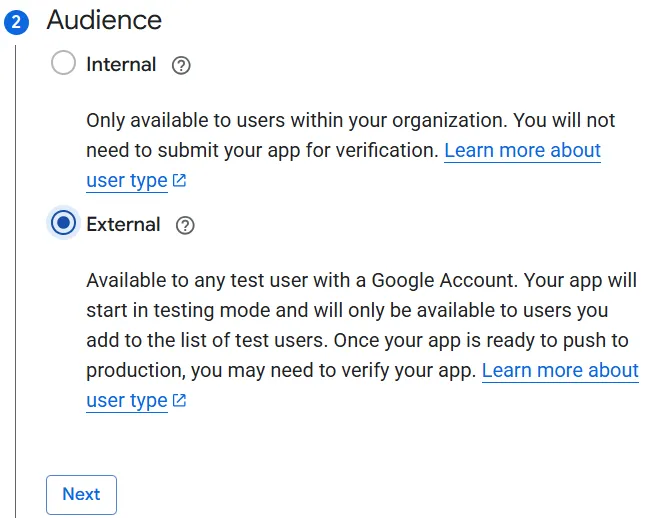Open Learn more link under External description

pos(560,370)
